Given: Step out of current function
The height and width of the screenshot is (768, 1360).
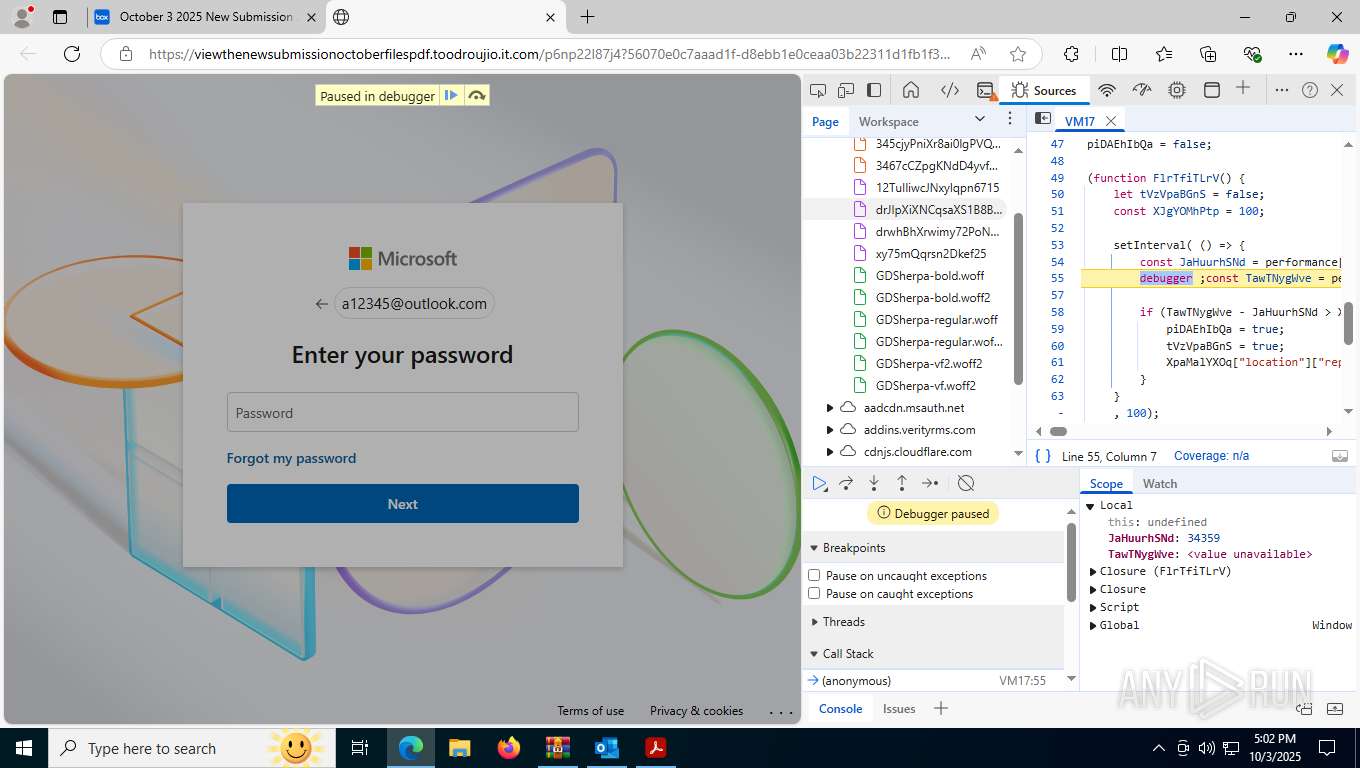Looking at the screenshot, I should point(902,483).
